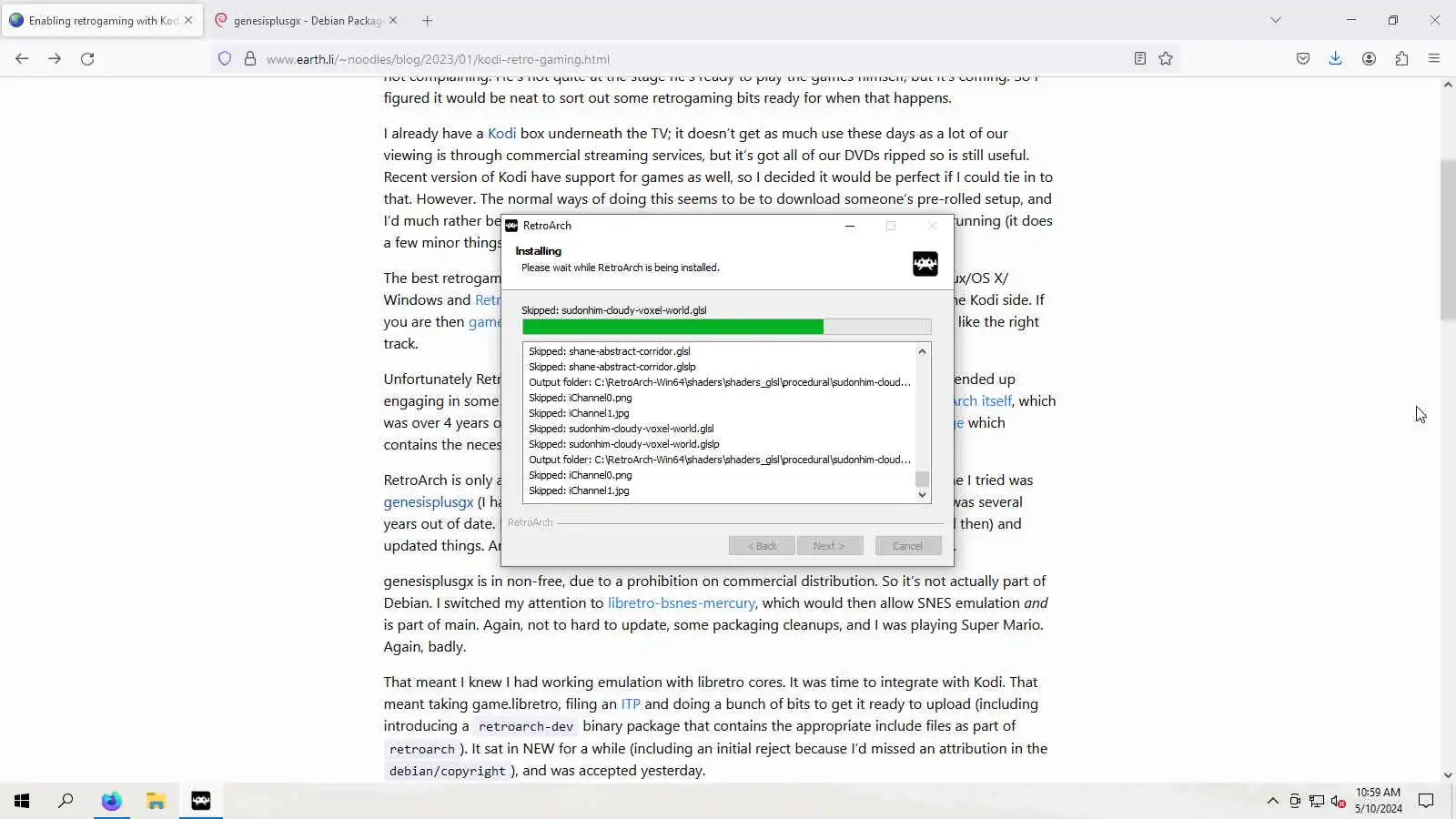Open the Firefox account icon

[x=1369, y=58]
